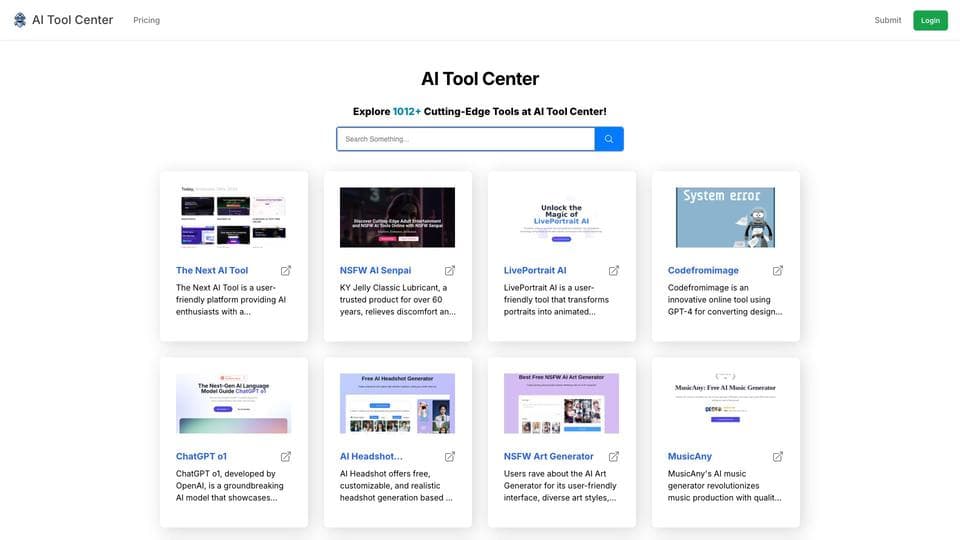Click the AI Headshot Generator preview thumbnail

click(397, 403)
